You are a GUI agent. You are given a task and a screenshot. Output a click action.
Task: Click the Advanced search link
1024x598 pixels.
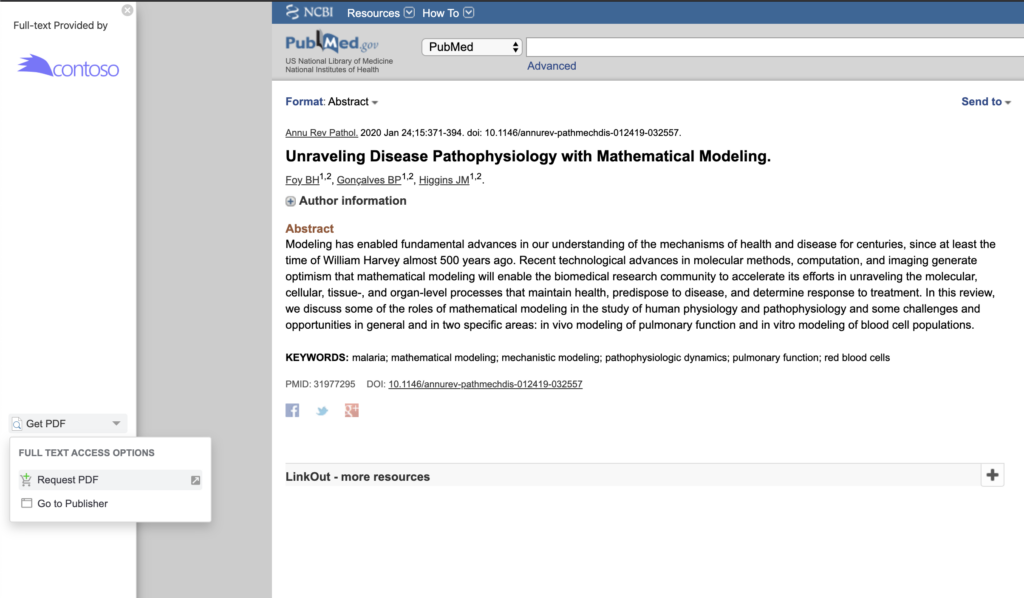[x=551, y=66]
